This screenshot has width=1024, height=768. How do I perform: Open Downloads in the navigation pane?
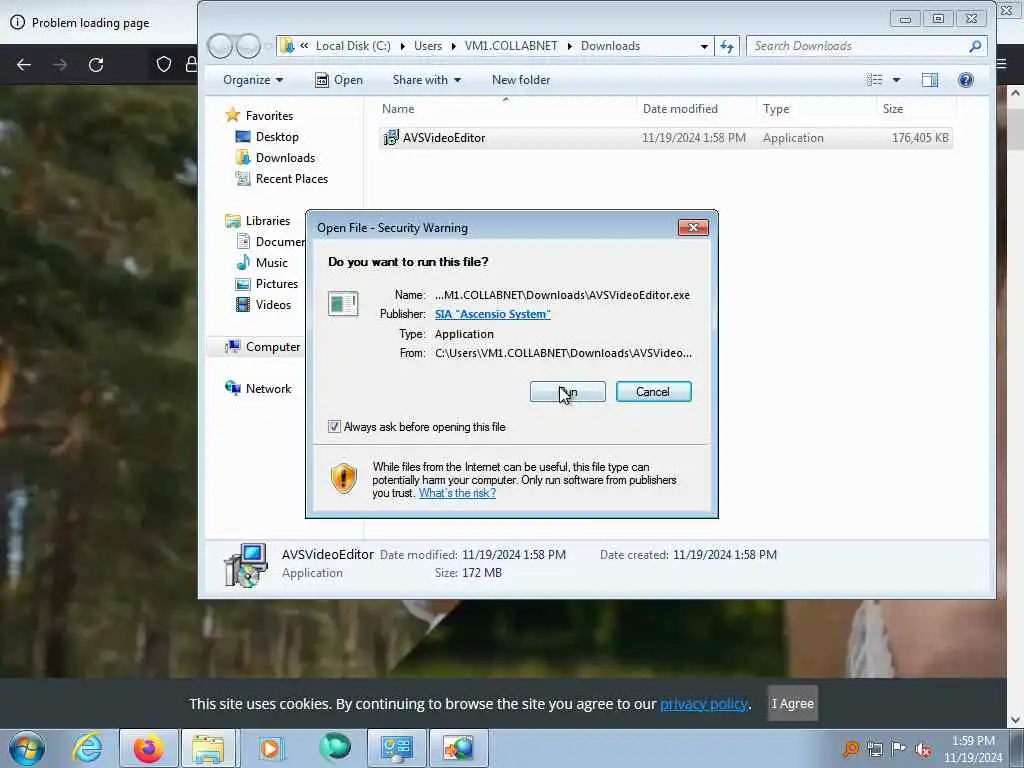285,157
